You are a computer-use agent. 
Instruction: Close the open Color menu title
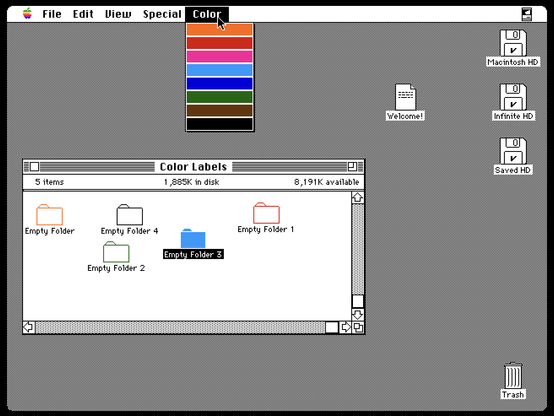click(x=207, y=14)
